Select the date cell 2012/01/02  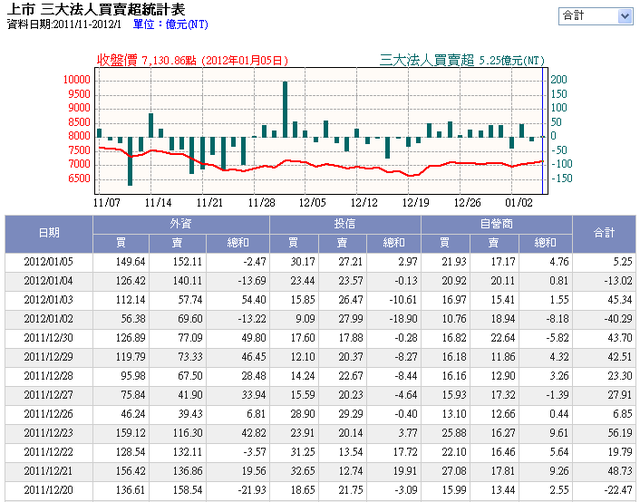tap(49, 319)
